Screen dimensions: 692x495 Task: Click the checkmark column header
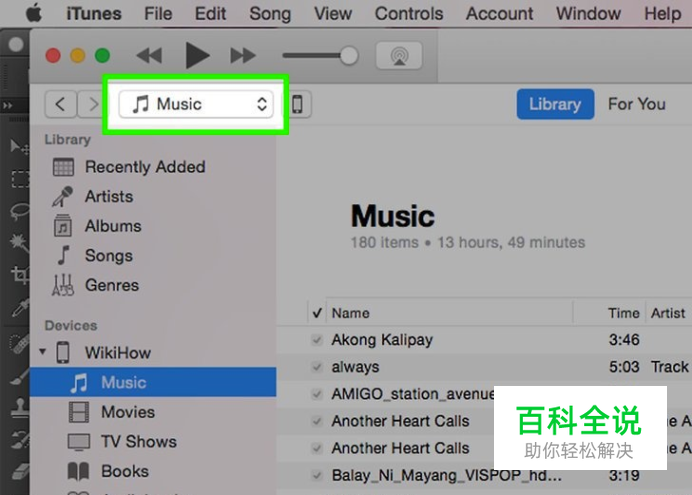[x=317, y=313]
